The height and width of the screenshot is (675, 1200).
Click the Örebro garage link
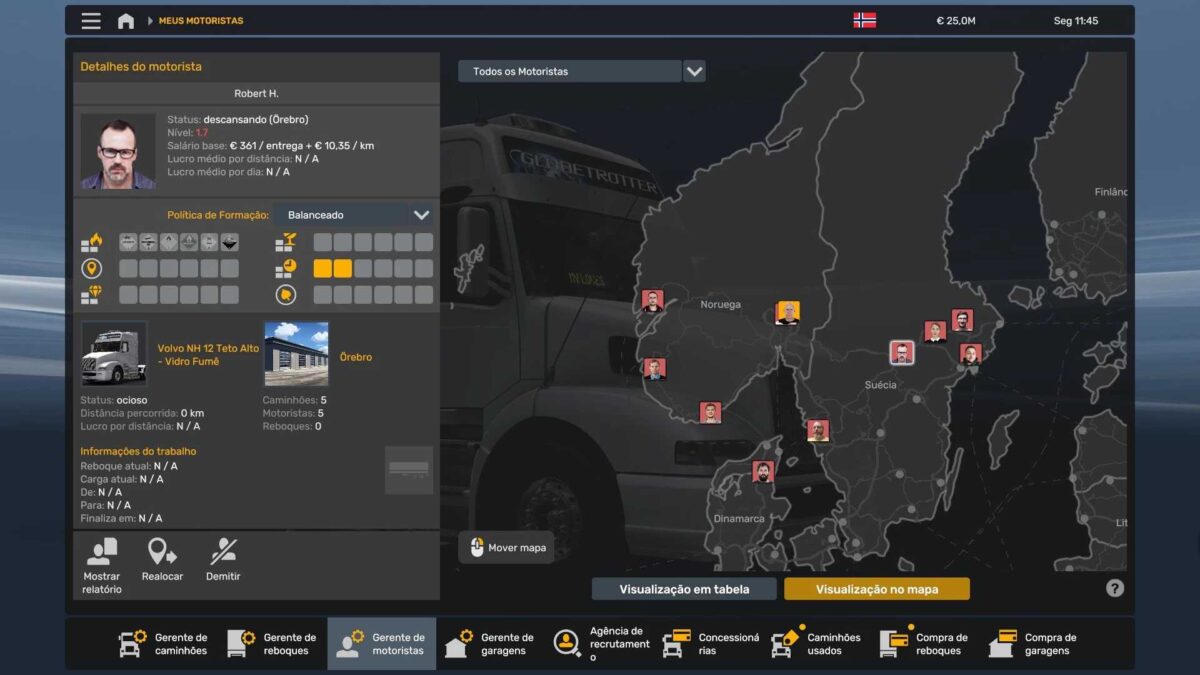355,357
